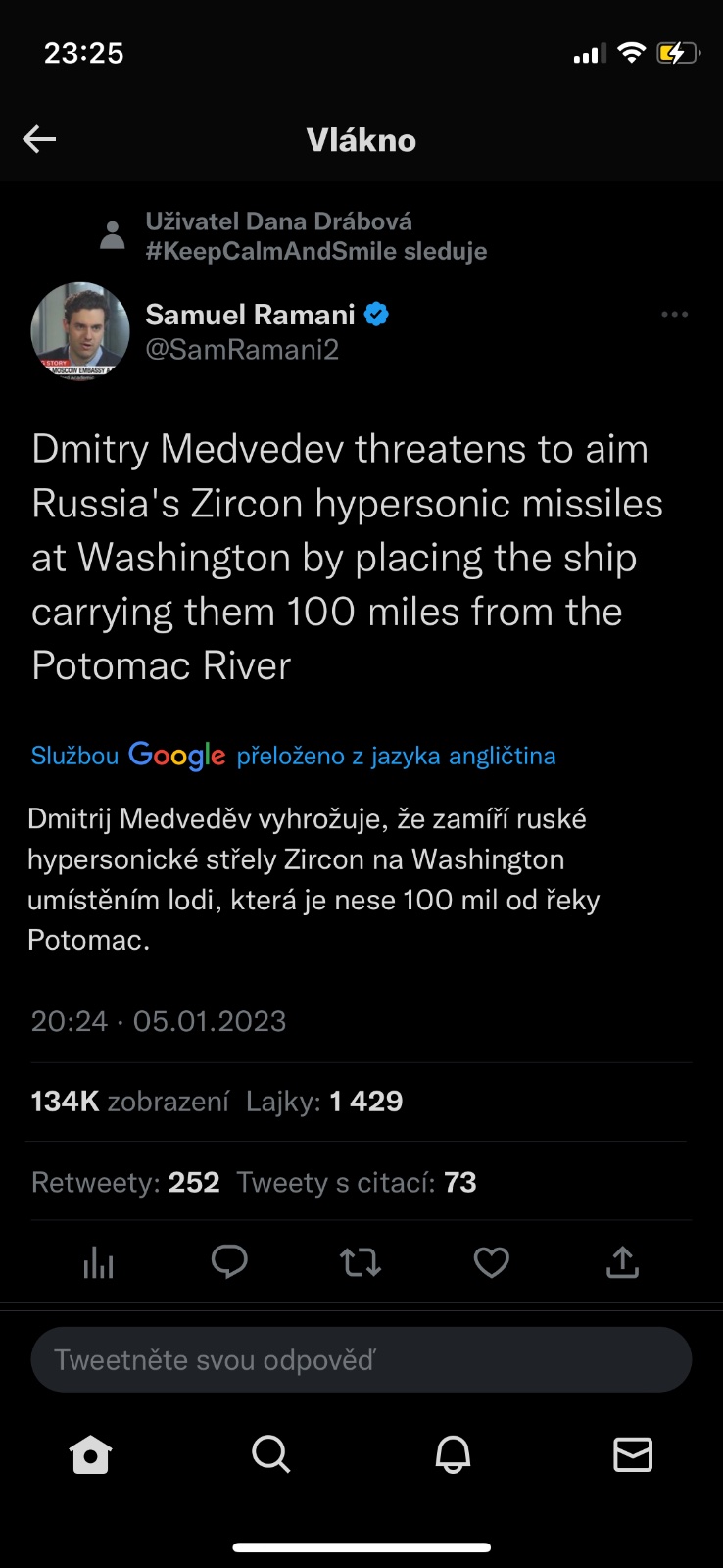Open the Messages envelope tab
The image size is (723, 1568).
pos(633,1455)
